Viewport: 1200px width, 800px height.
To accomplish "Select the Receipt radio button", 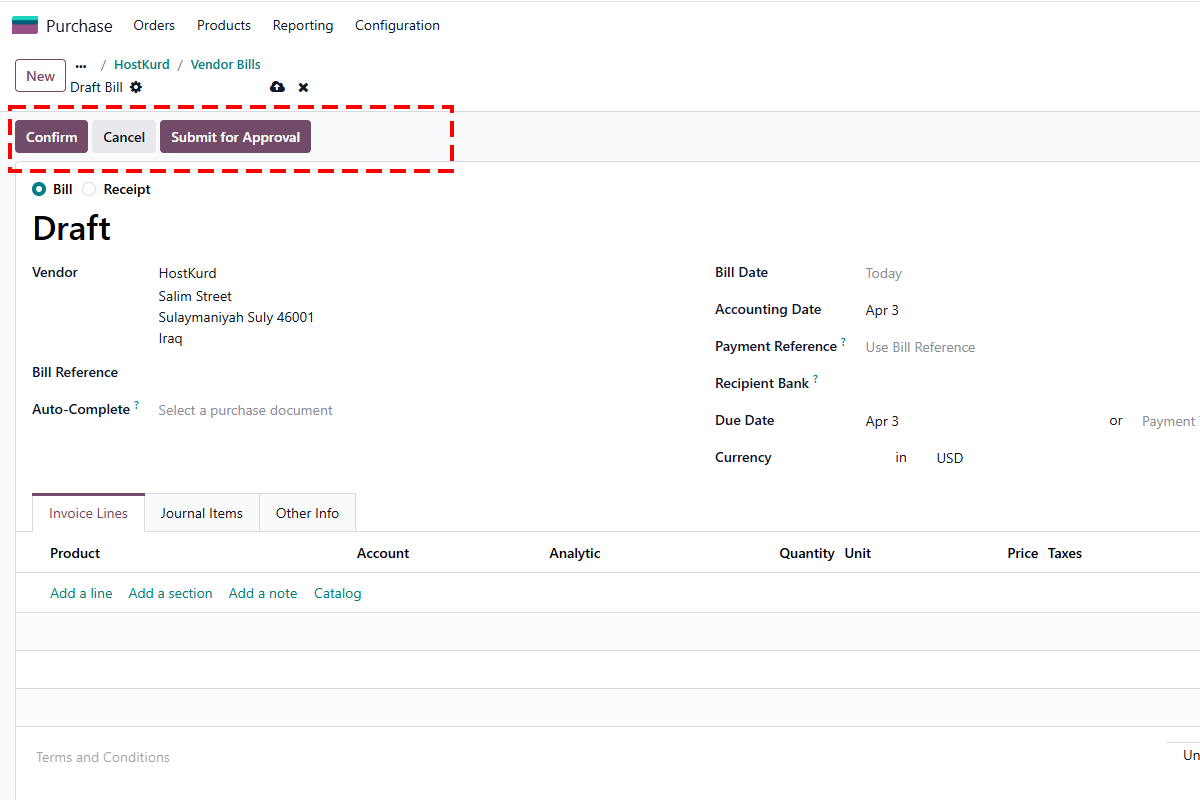I will coord(88,189).
